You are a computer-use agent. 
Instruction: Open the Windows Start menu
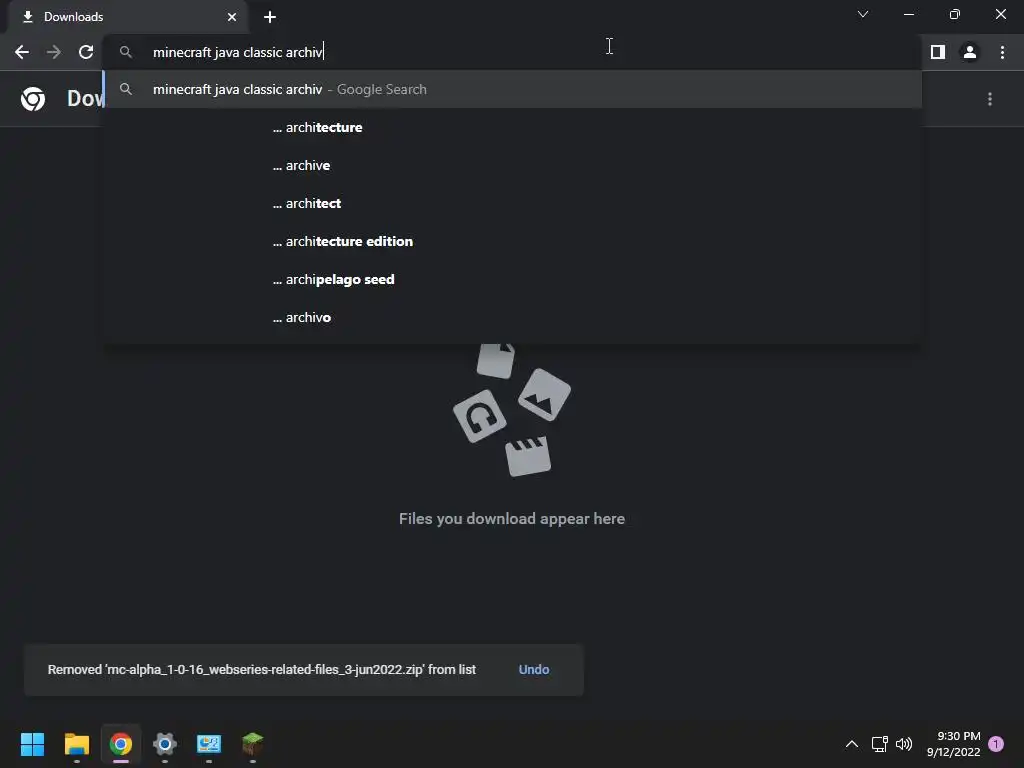[x=32, y=744]
